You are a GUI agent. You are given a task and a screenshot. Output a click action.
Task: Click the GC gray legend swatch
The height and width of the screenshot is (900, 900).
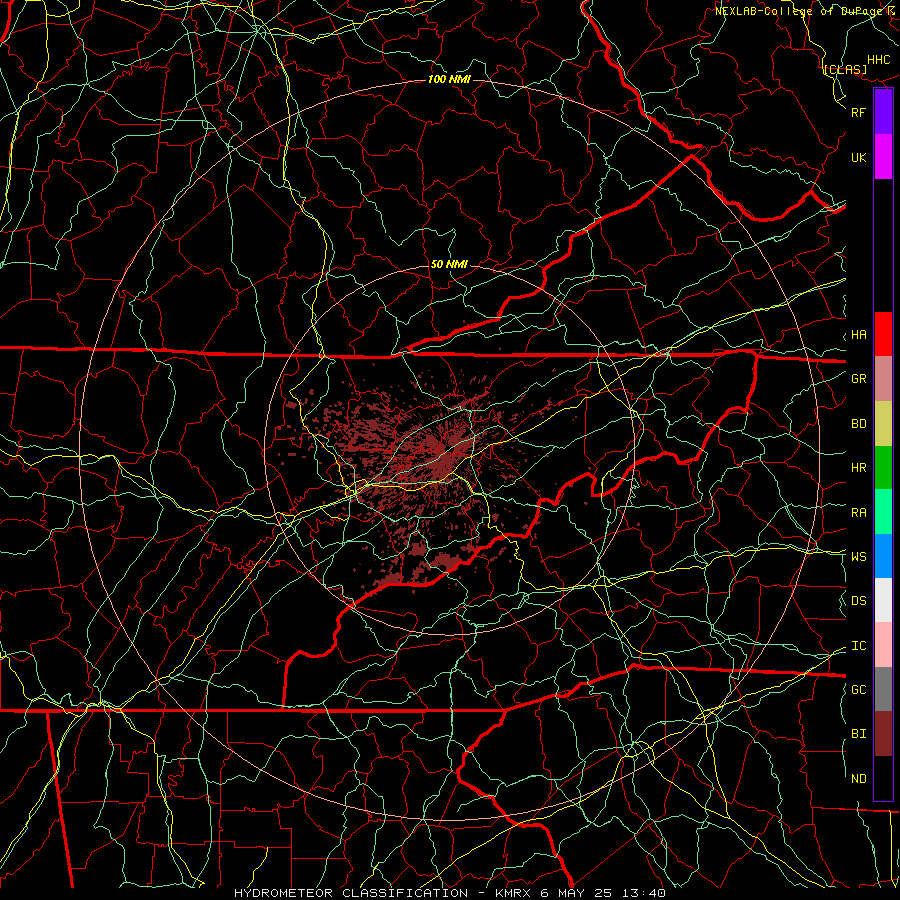883,689
